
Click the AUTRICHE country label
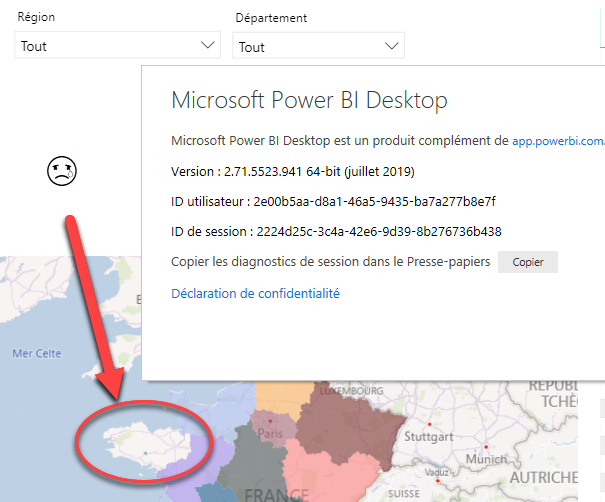pos(544,478)
